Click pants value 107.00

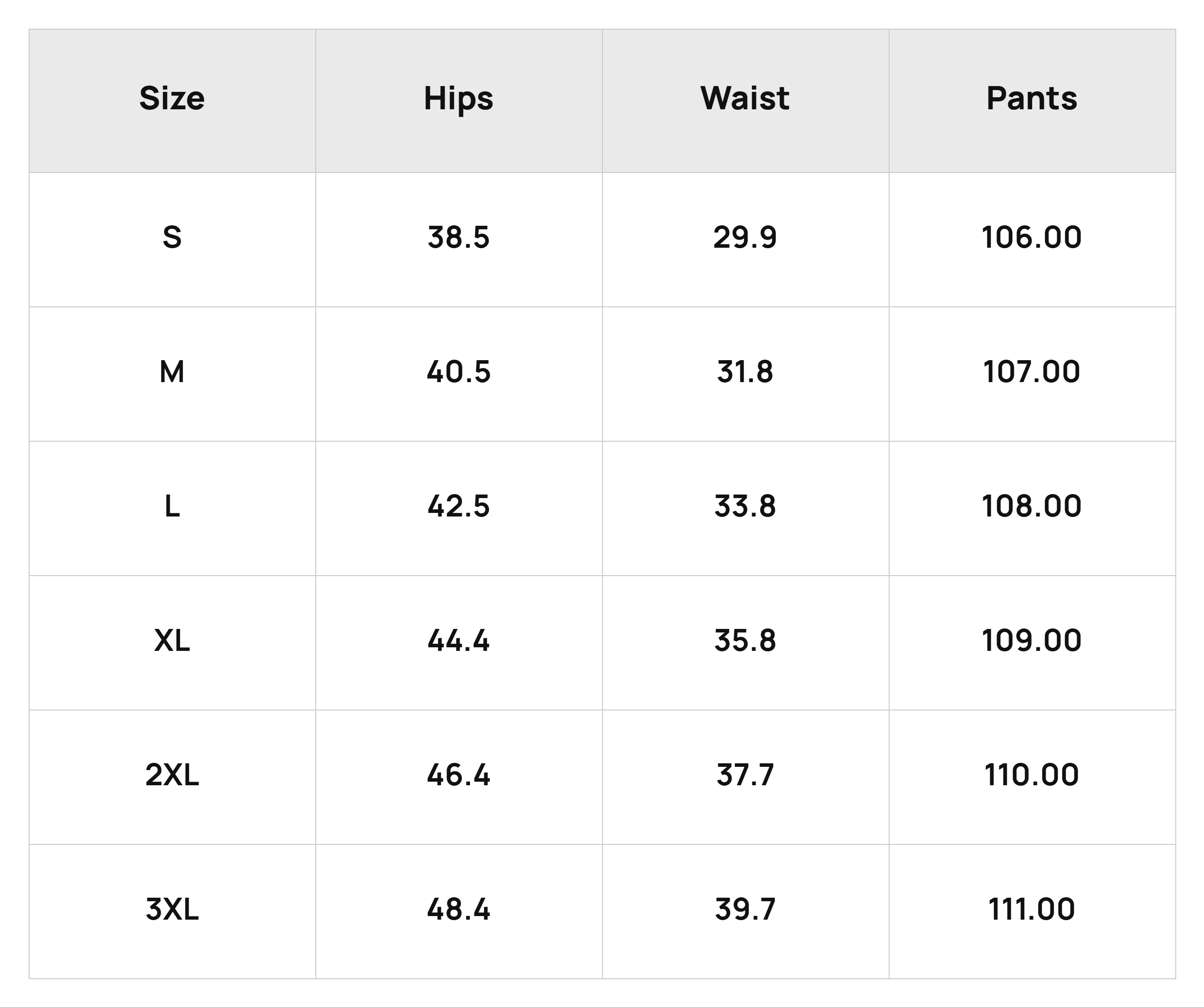click(1032, 372)
